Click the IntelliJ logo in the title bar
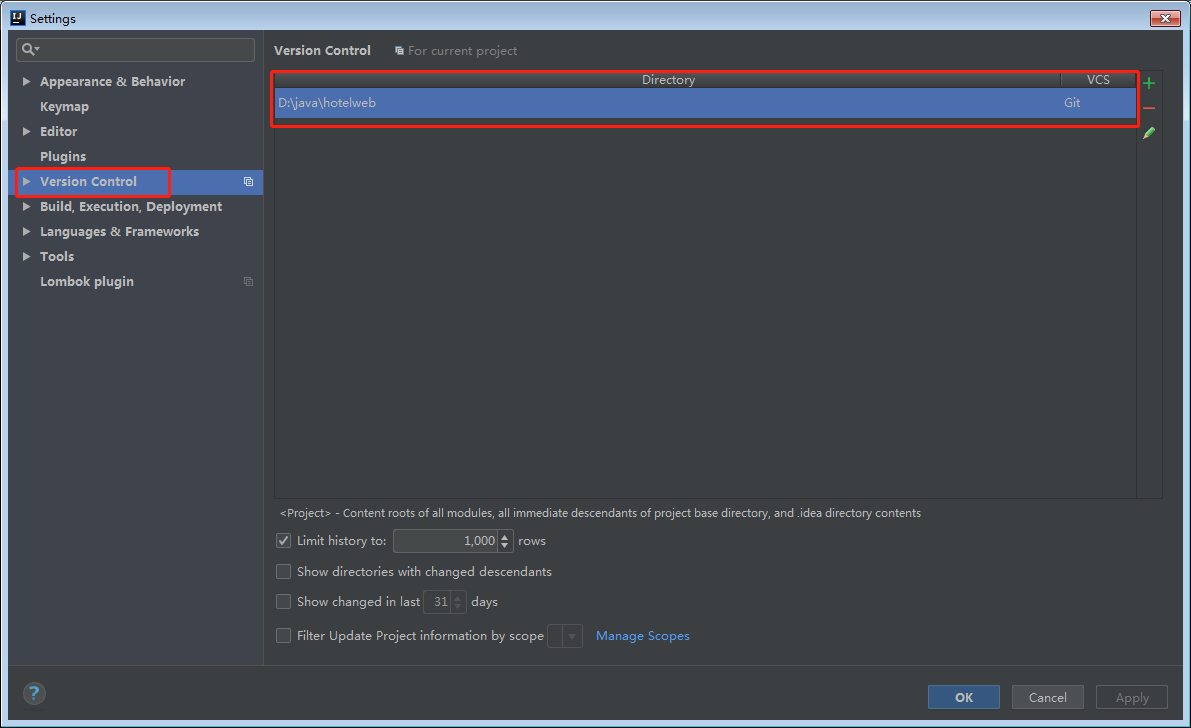The width and height of the screenshot is (1191, 728). point(17,17)
